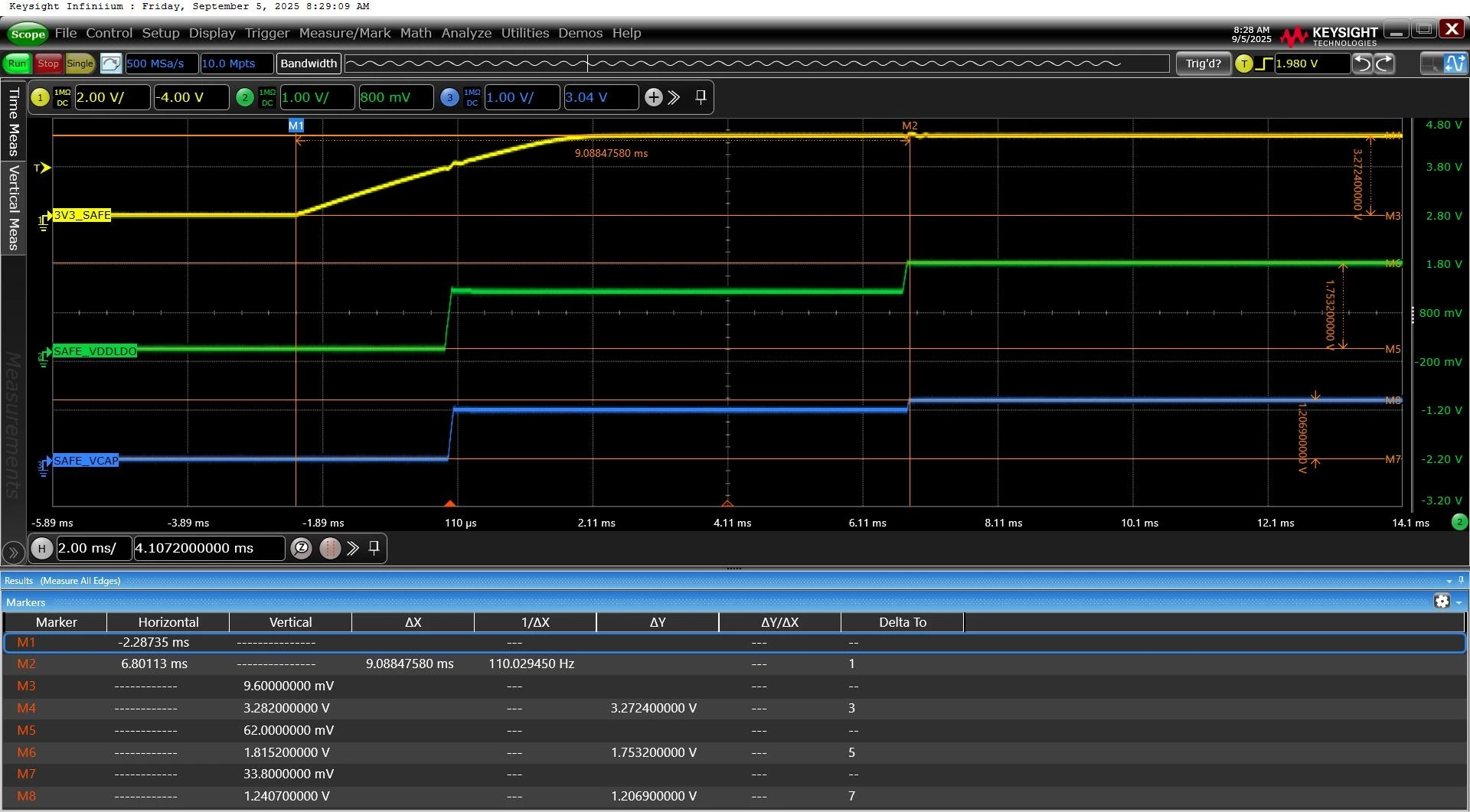Expand the bottom-left side panel chevron
The width and height of the screenshot is (1470, 812).
tap(13, 551)
